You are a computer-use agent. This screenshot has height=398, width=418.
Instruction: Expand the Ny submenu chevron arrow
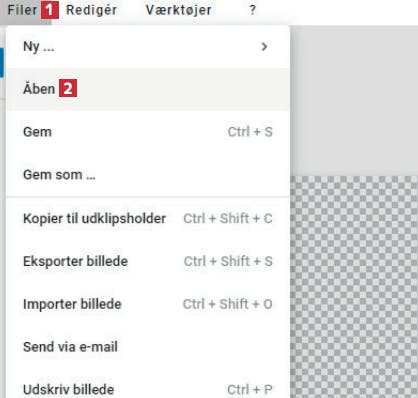coord(264,47)
